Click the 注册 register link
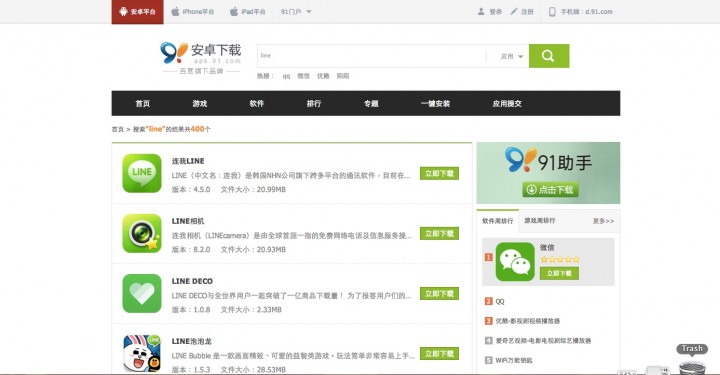 522,11
